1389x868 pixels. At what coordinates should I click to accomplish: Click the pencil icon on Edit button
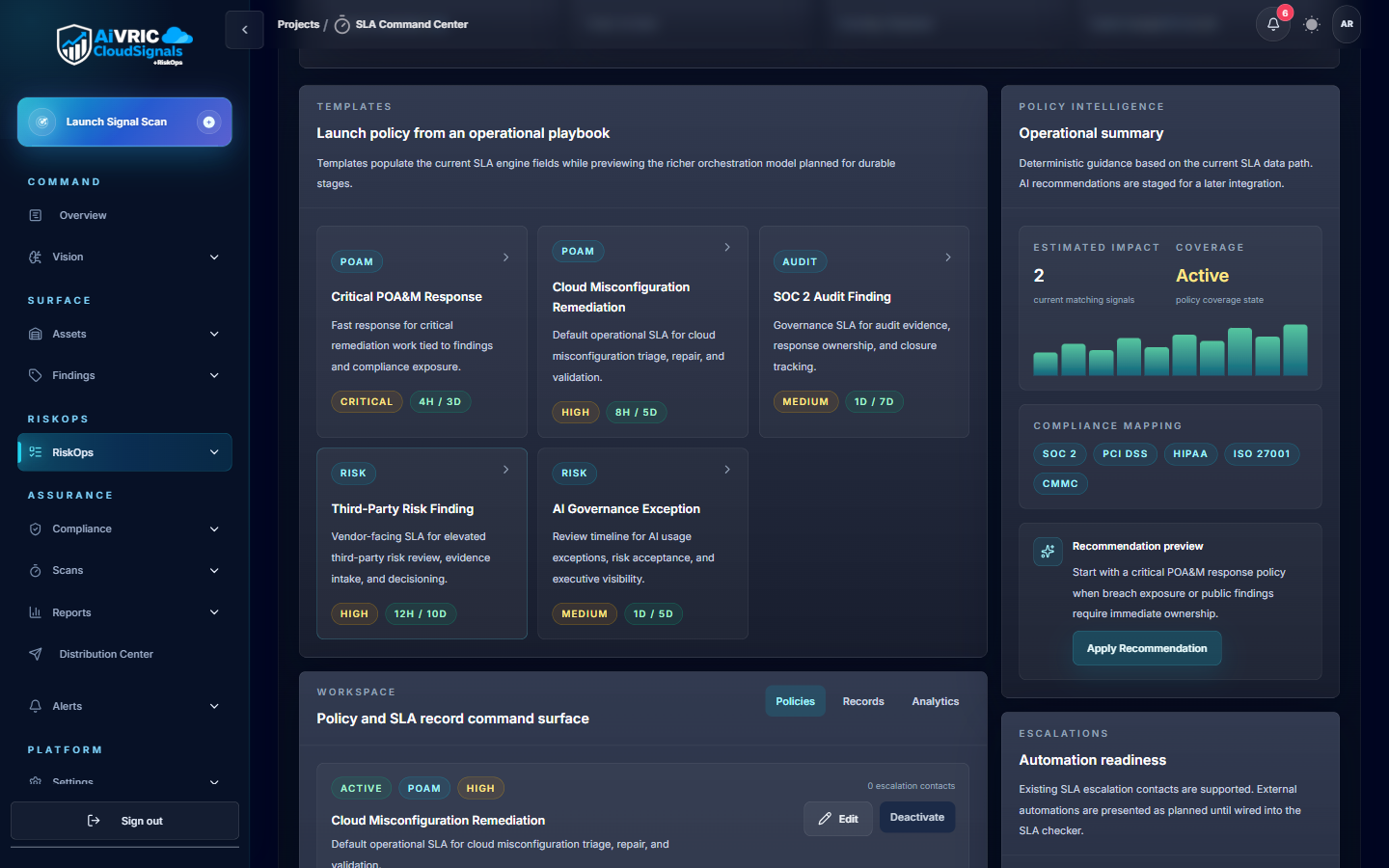pos(825,819)
